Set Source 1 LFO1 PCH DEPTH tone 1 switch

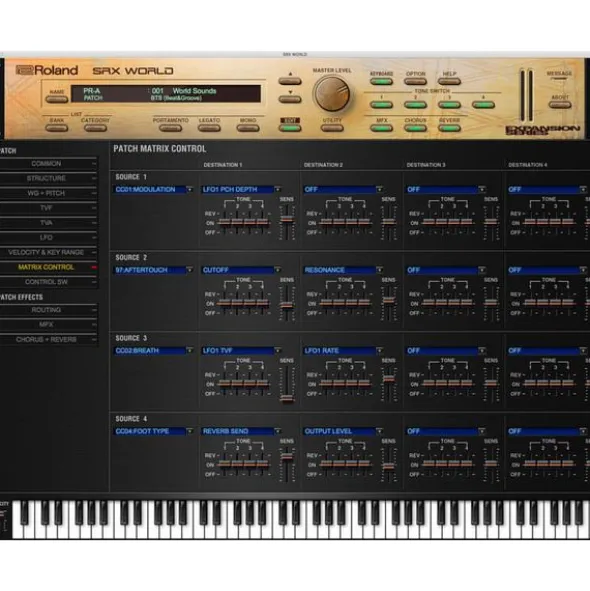coord(224,222)
